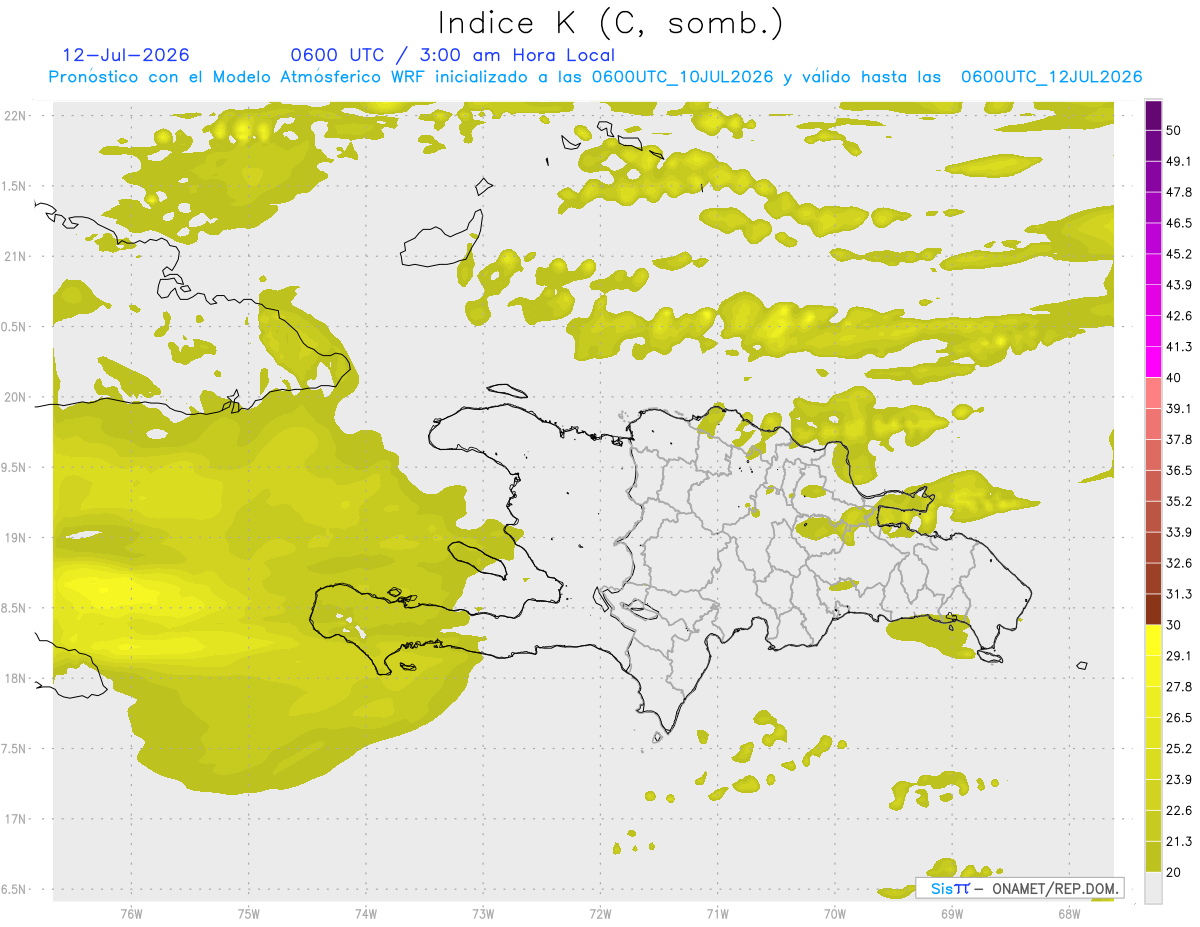Click the color bar value '46.5'
This screenshot has width=1200, height=927.
click(1179, 223)
